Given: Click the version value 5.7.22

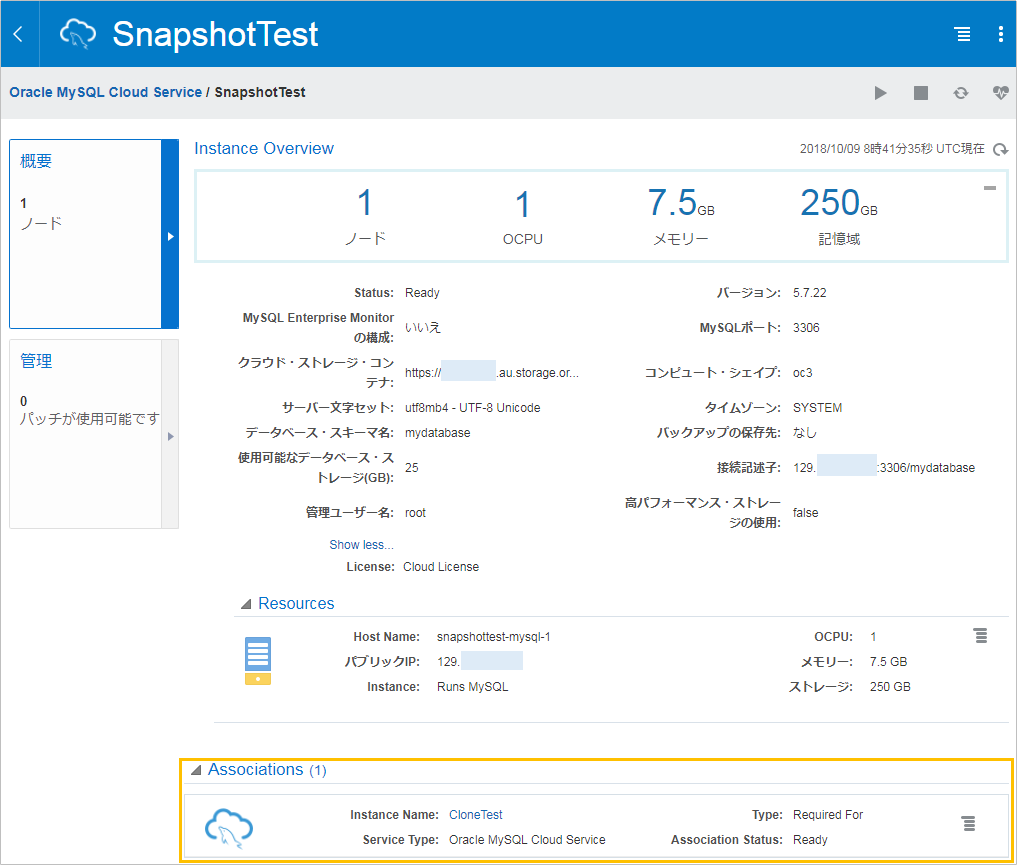Looking at the screenshot, I should point(809,292).
